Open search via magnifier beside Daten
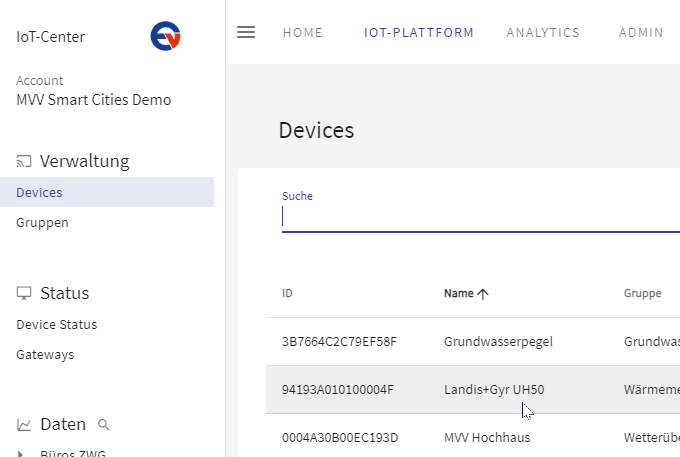The width and height of the screenshot is (680, 457). tap(104, 425)
